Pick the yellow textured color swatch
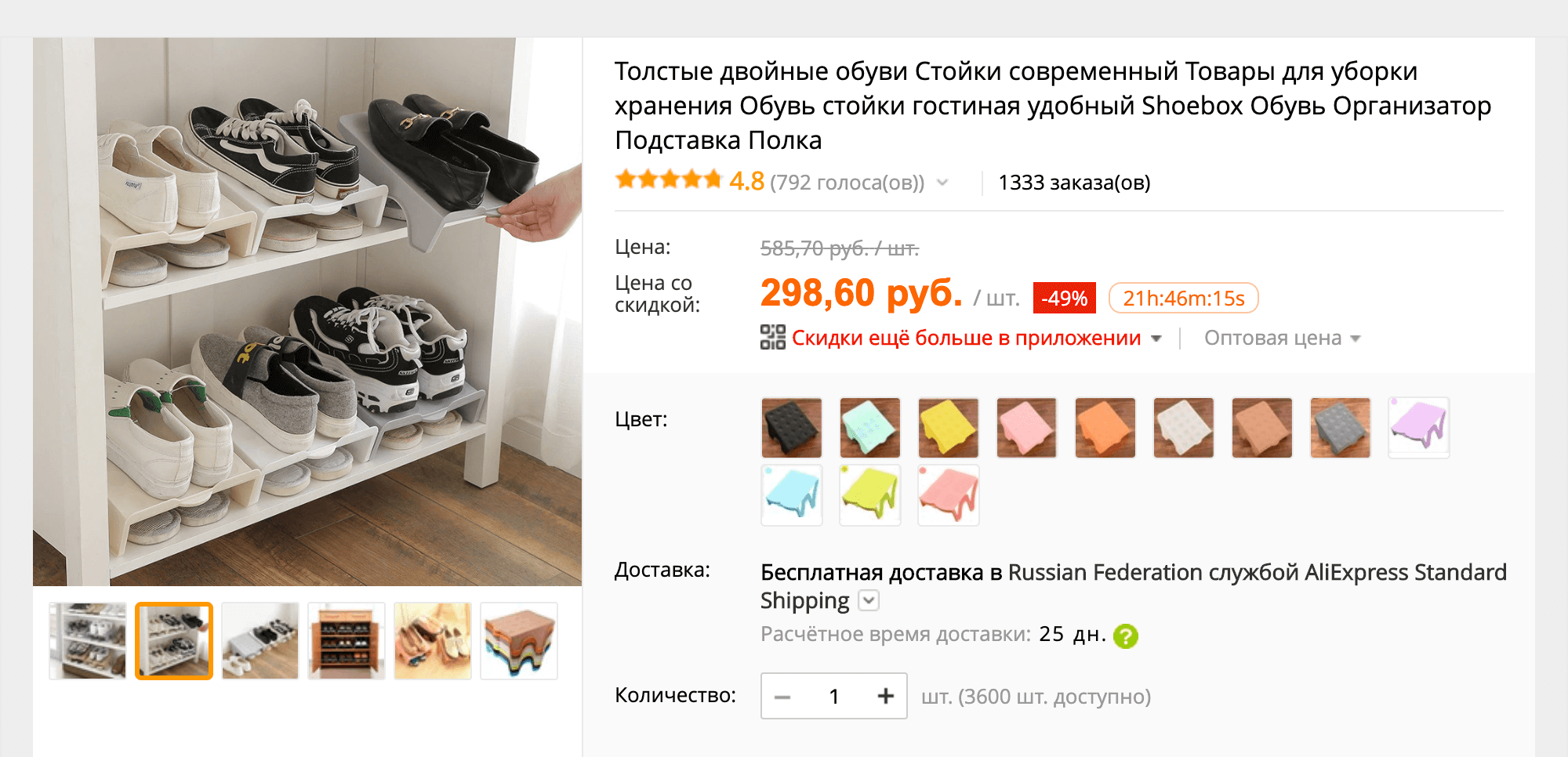Screen dimensions: 1568x757 pos(949,428)
